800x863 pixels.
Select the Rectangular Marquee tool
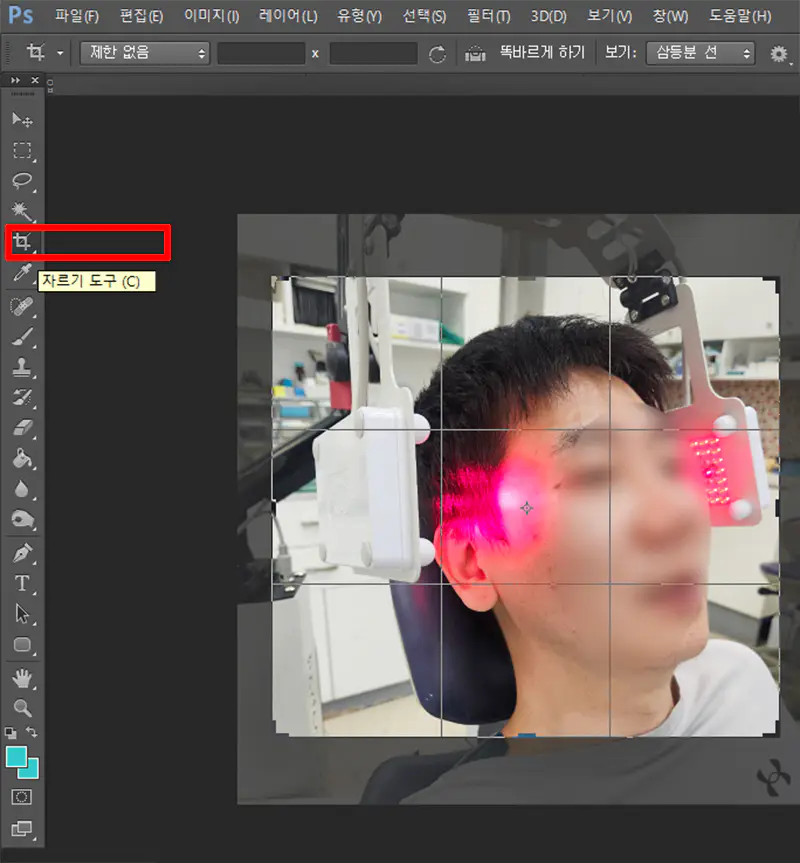22,150
